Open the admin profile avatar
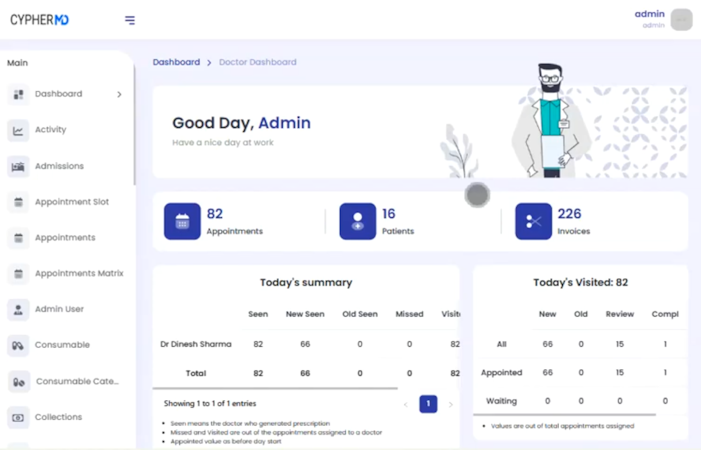This screenshot has width=701, height=450. [681, 20]
